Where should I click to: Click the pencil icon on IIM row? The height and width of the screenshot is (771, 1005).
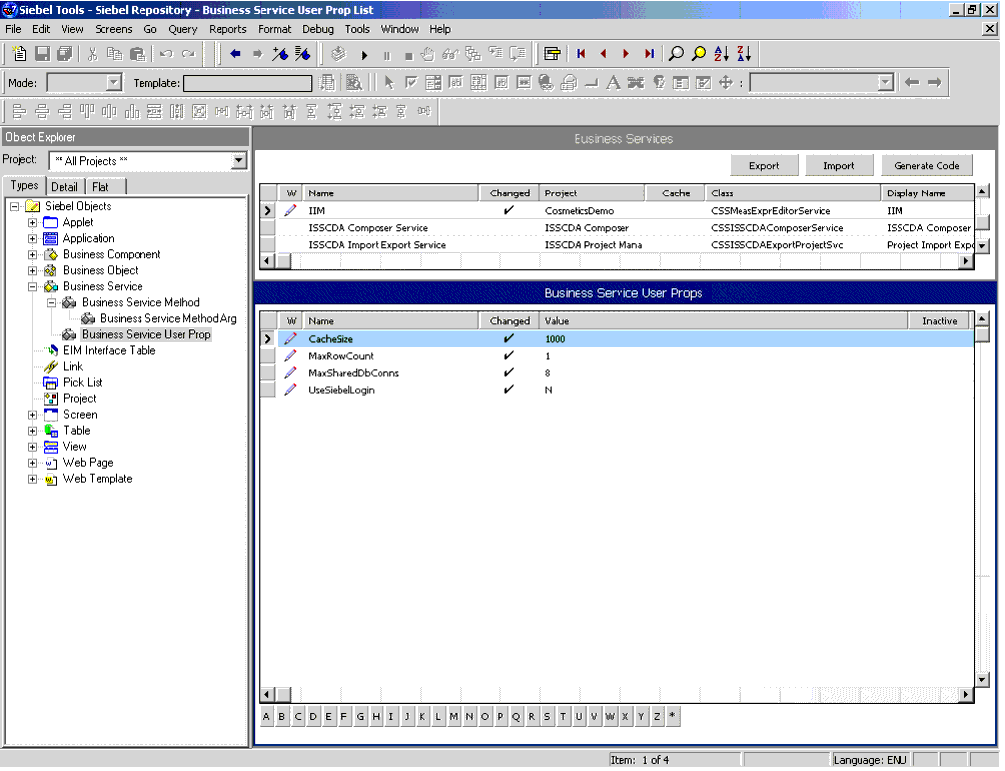tap(290, 211)
